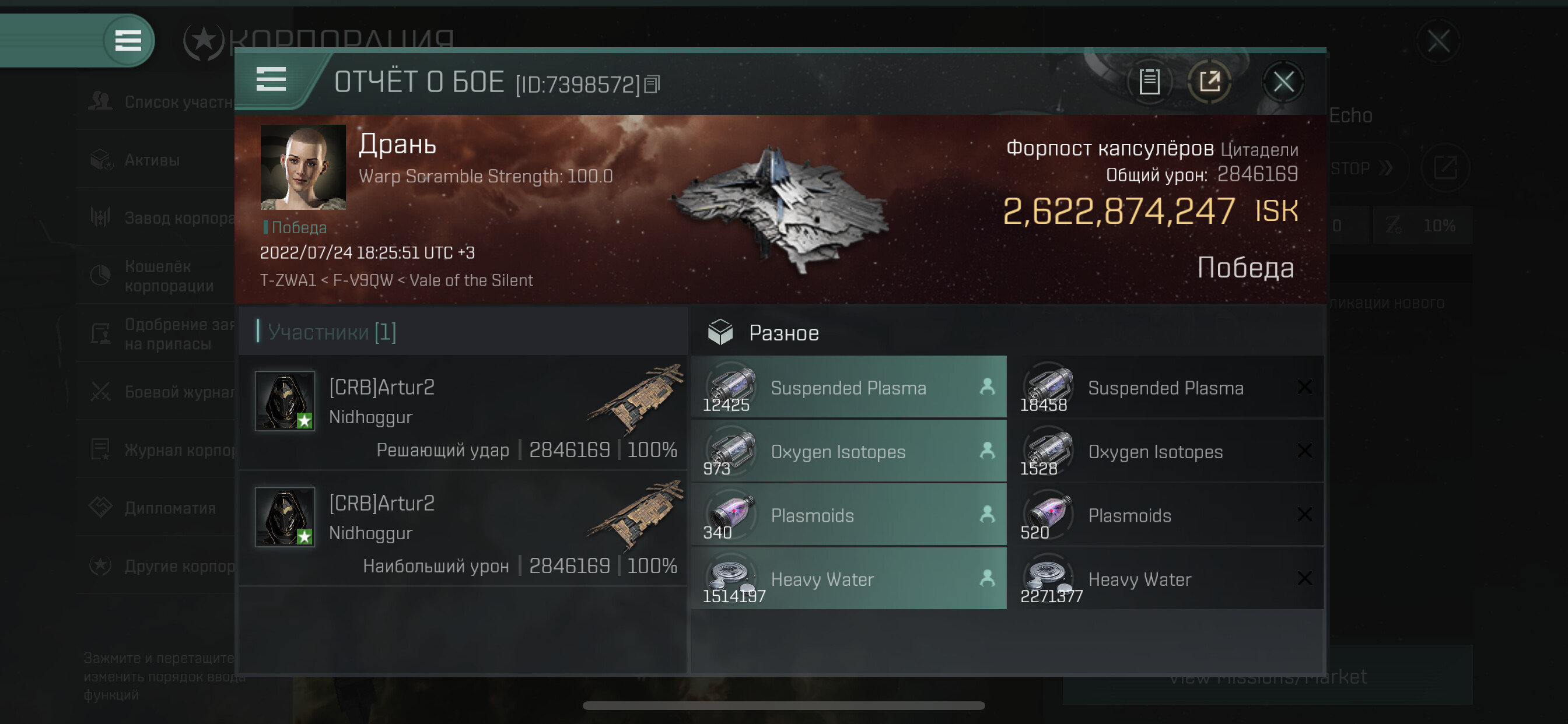Image resolution: width=1568 pixels, height=724 pixels.
Task: Share the battle report externally
Action: (x=1210, y=82)
